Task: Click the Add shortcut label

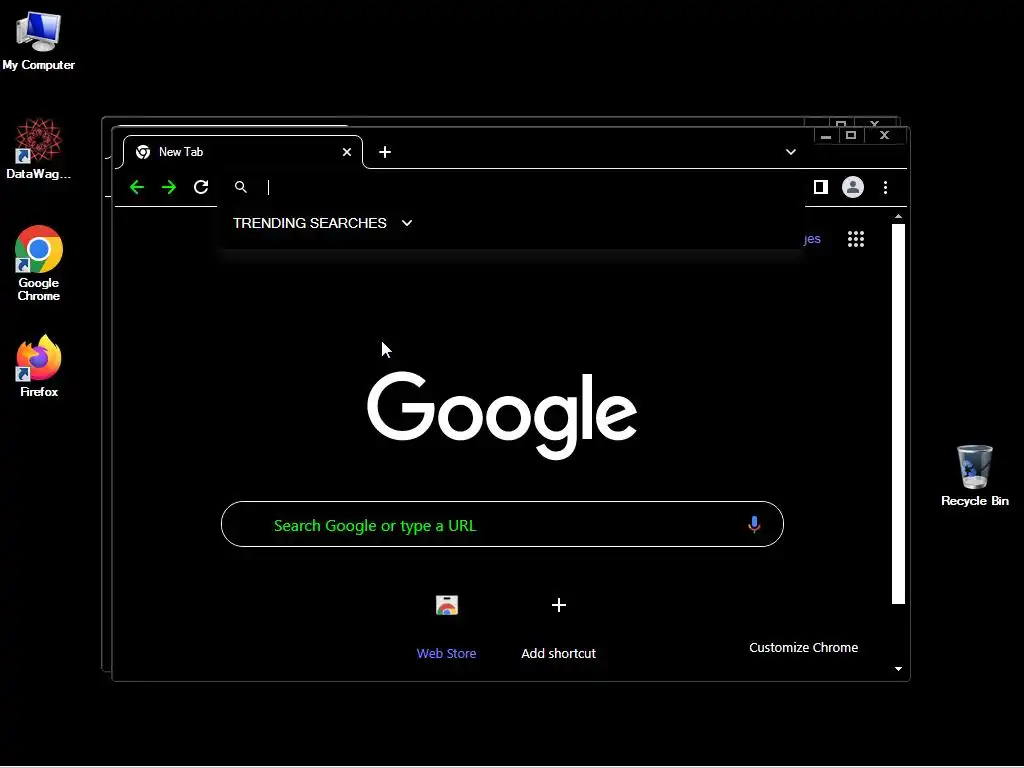Action: click(558, 654)
